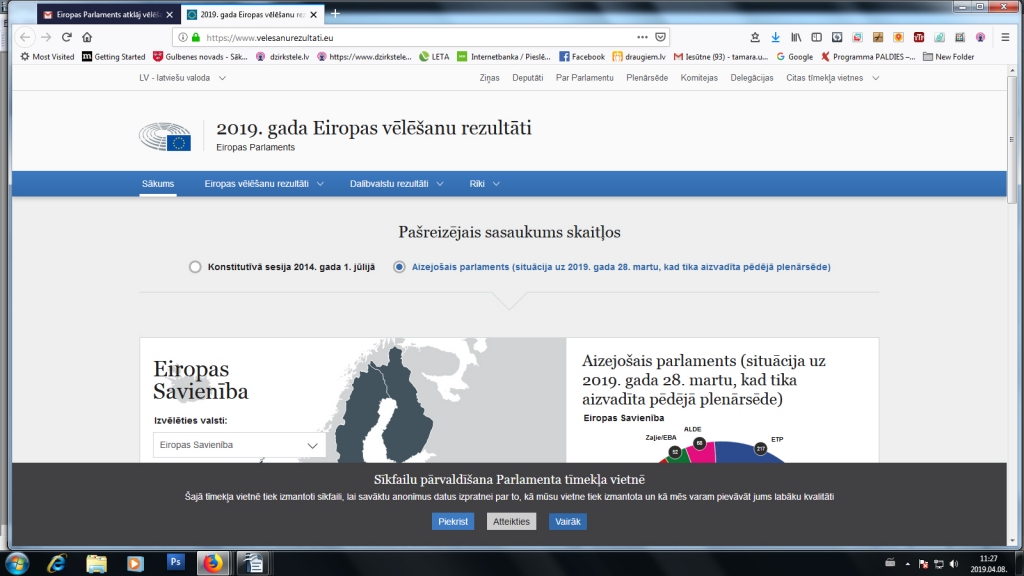The image size is (1024, 576).
Task: Save the page with the Pocket icon
Action: (x=660, y=36)
